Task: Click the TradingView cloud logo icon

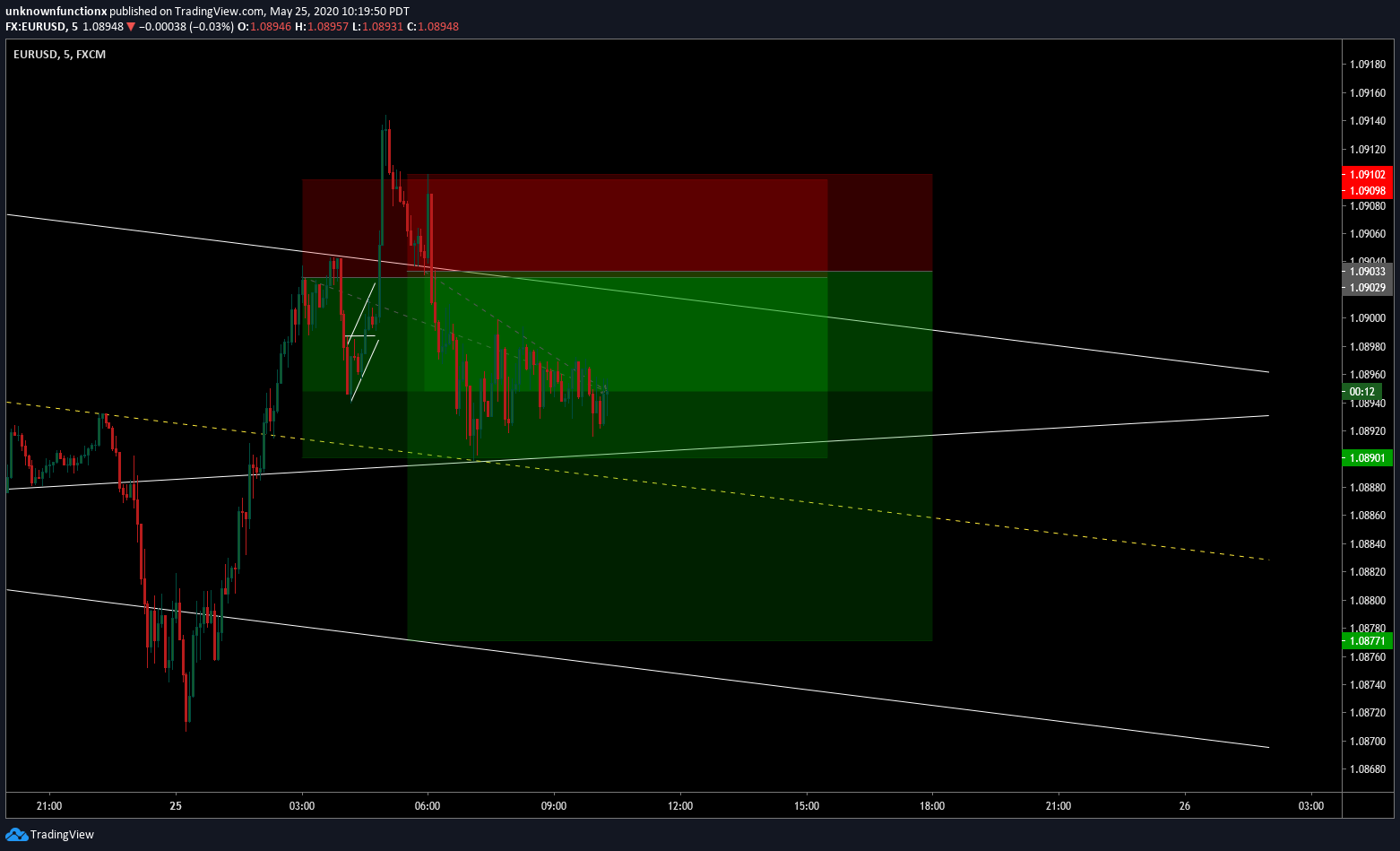Action: coord(16,835)
